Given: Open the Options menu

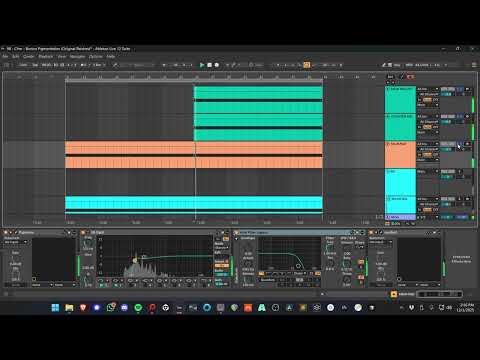Looking at the screenshot, I should coord(96,57).
